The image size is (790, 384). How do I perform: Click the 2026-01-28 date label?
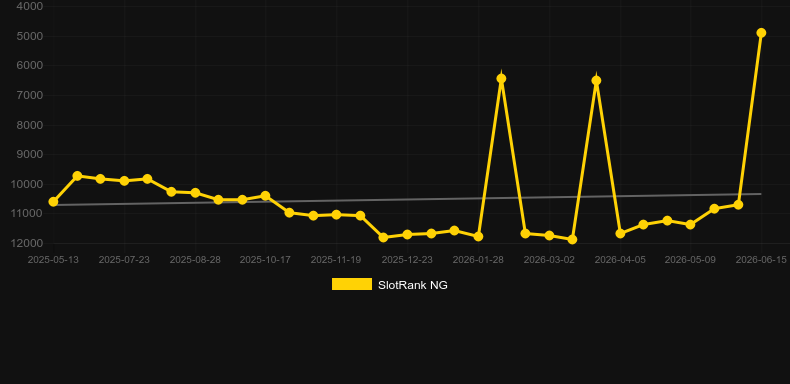478,260
